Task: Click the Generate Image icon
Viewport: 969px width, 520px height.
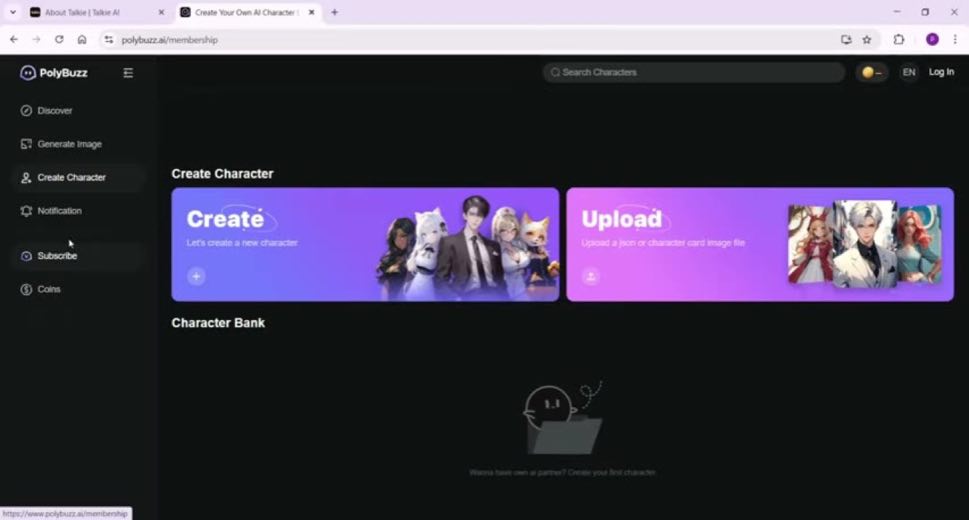Action: coord(26,144)
